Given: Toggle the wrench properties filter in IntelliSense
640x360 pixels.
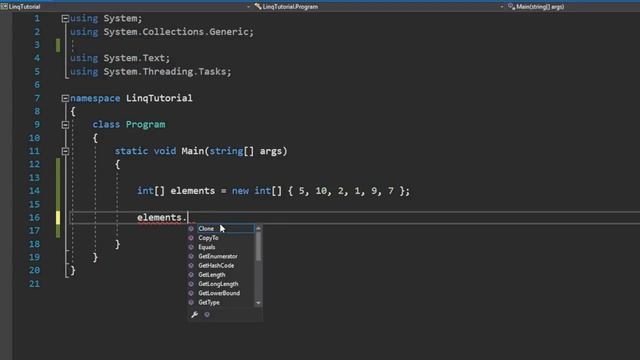Looking at the screenshot, I should [x=195, y=314].
